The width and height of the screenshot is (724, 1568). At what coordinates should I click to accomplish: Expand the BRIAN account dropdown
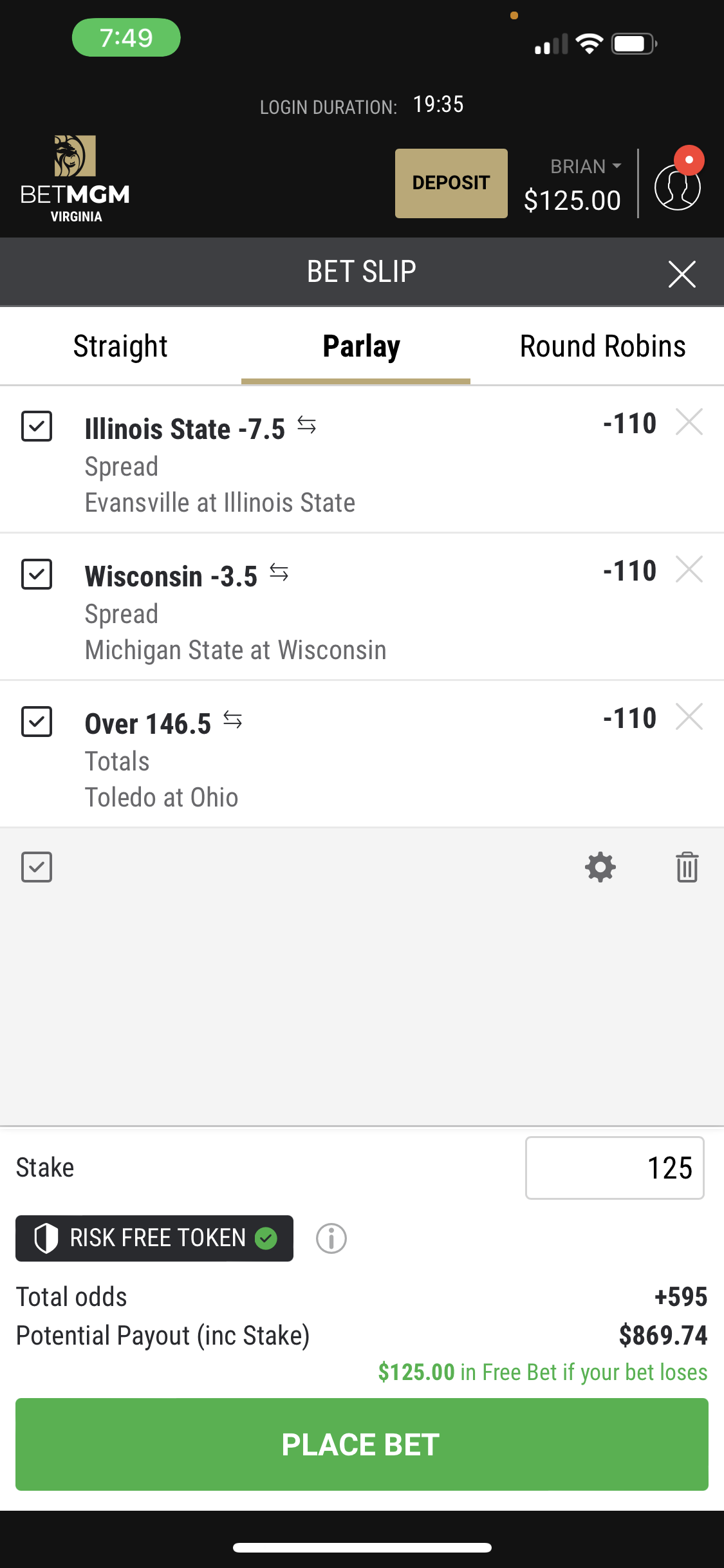pyautogui.click(x=586, y=167)
